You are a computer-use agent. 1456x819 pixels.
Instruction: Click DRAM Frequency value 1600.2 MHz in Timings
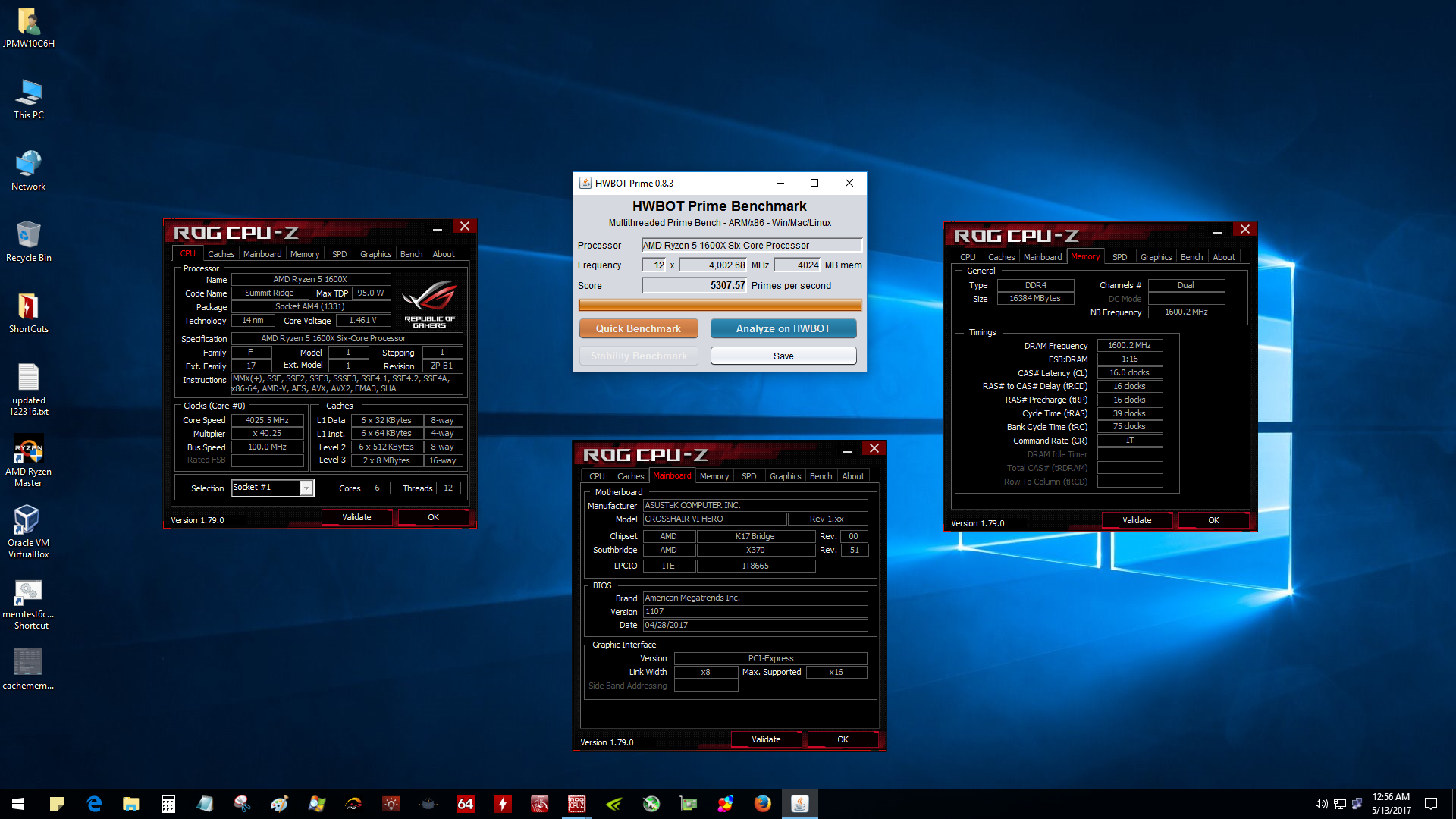coord(1129,345)
